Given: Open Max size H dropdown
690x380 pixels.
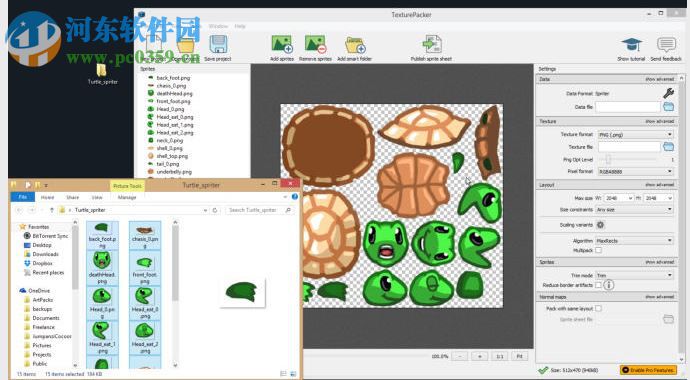Looking at the screenshot, I should [x=658, y=198].
